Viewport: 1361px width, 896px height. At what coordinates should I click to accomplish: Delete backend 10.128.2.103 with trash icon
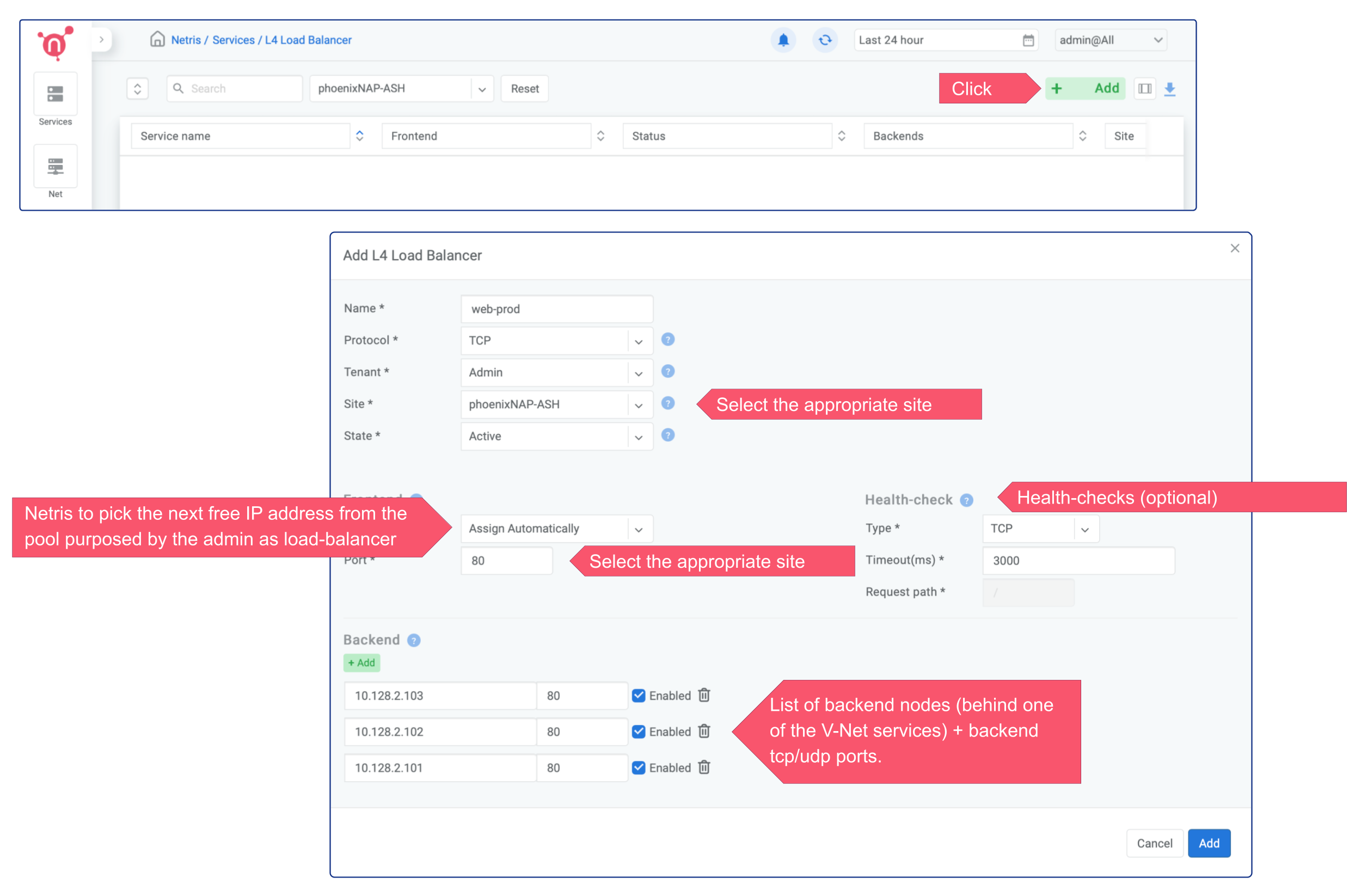(704, 695)
